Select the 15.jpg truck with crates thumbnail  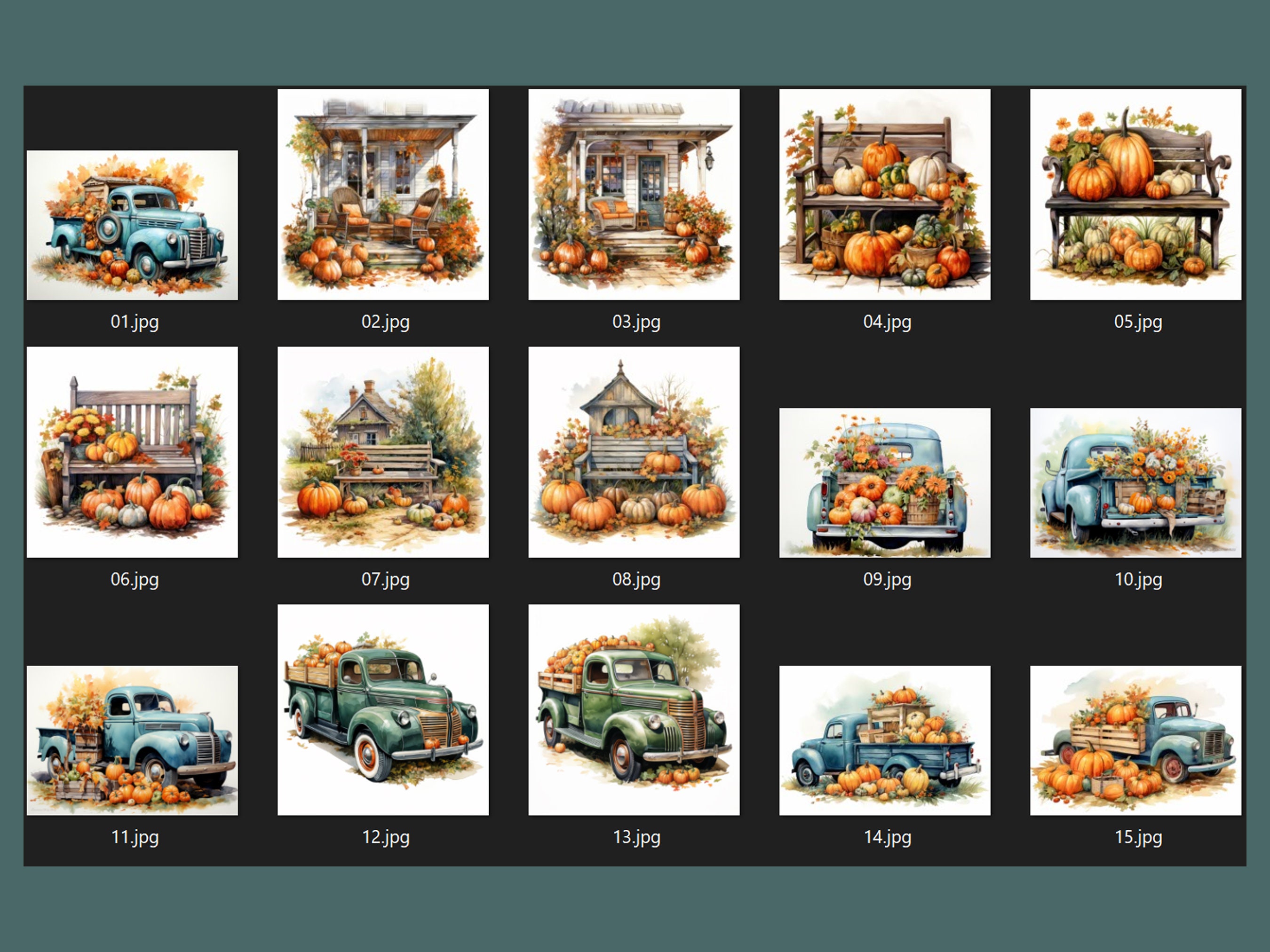pos(1135,740)
